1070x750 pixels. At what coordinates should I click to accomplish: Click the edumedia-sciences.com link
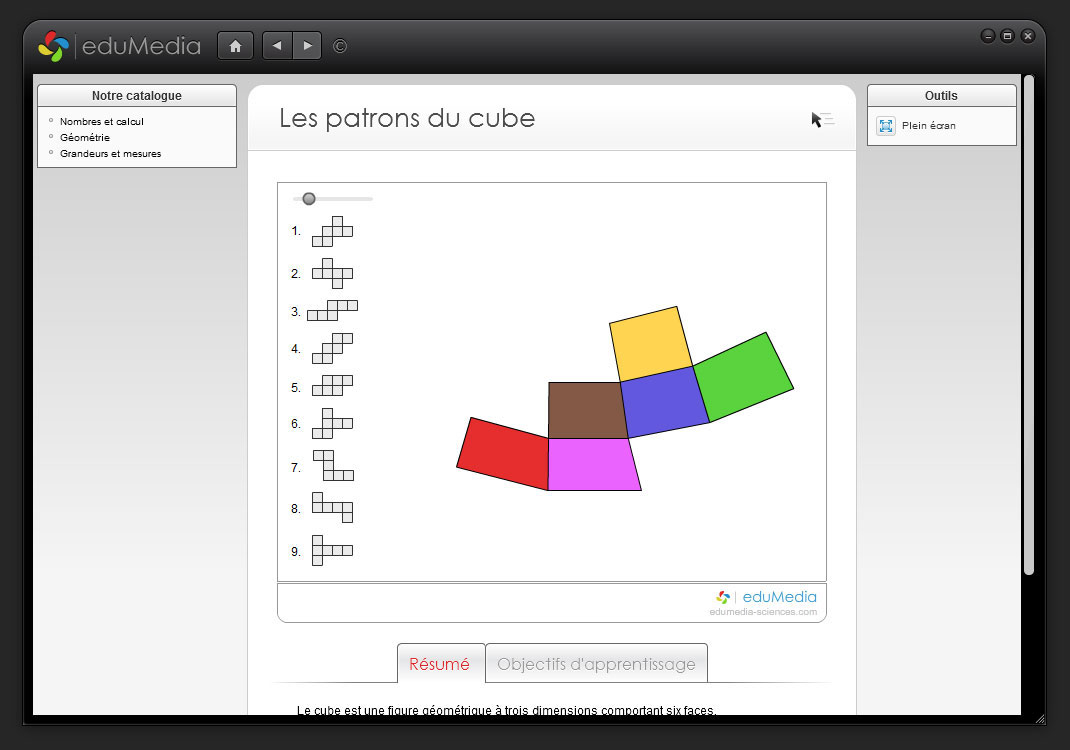coord(763,612)
